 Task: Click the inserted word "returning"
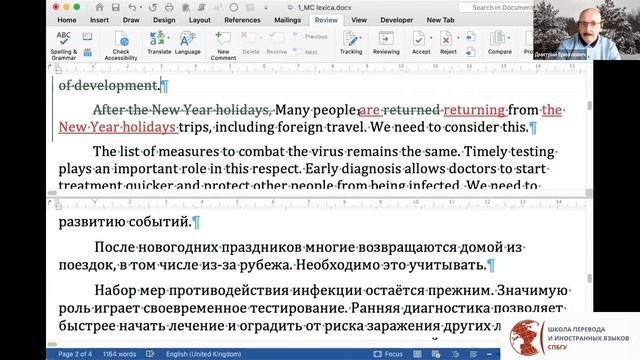point(474,110)
